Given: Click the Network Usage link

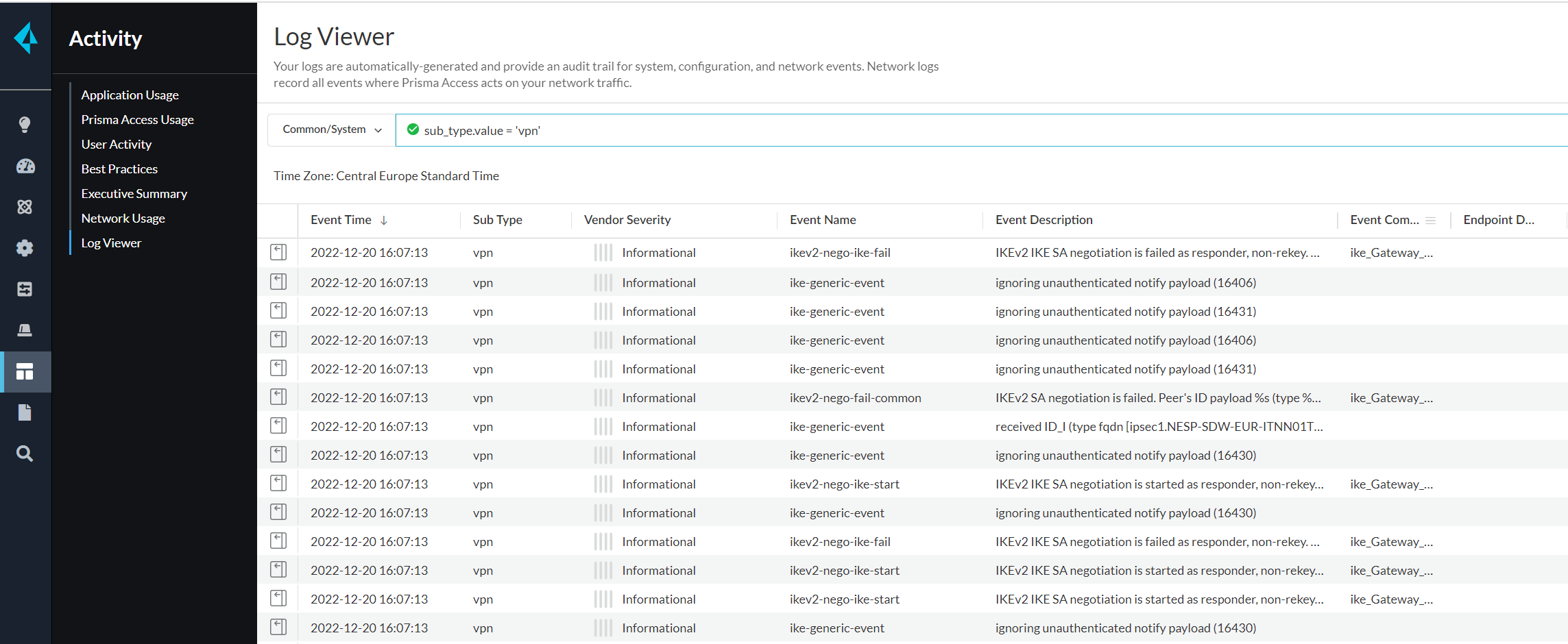Looking at the screenshot, I should [x=123, y=219].
